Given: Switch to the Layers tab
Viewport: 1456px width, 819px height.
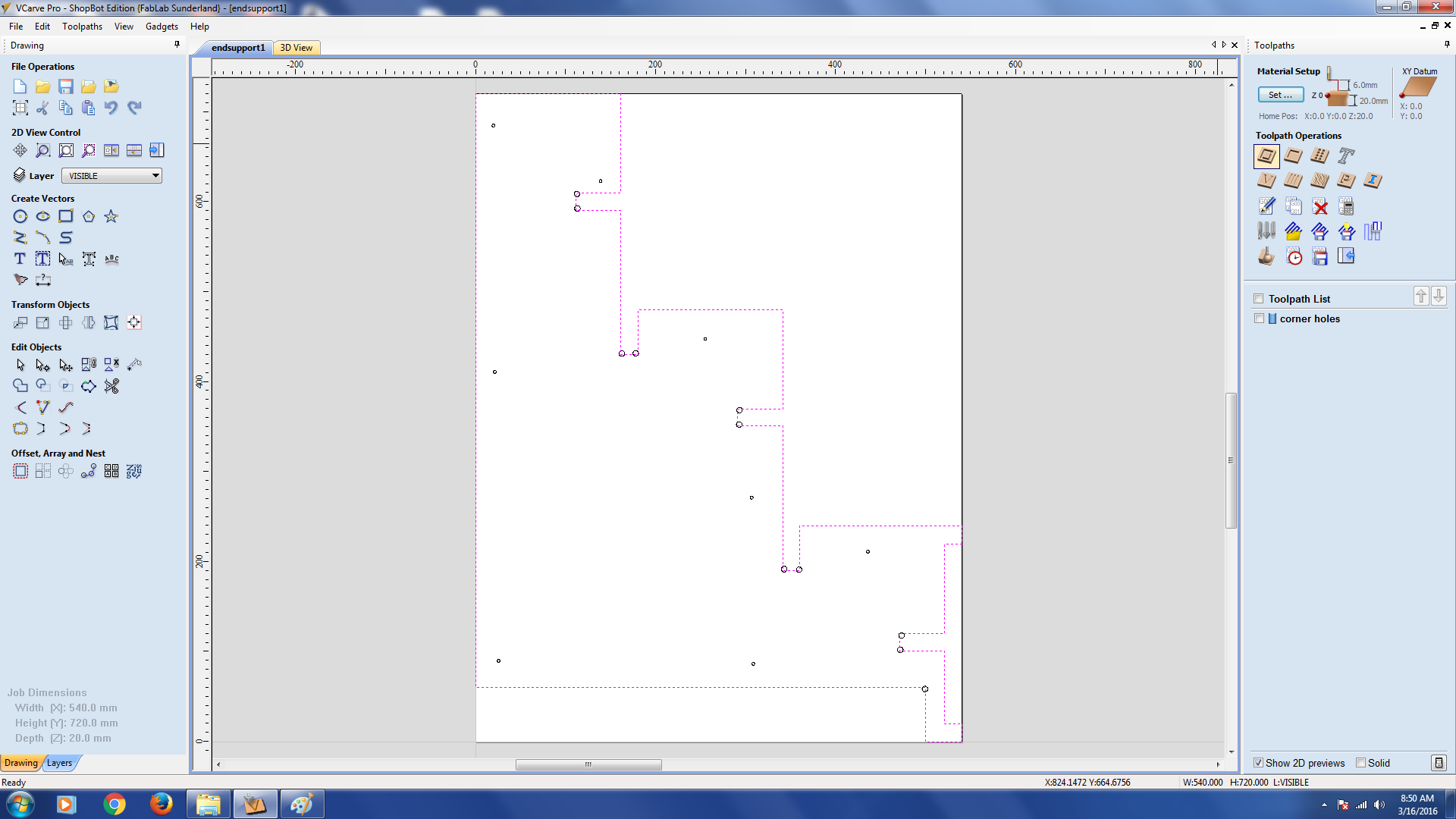Looking at the screenshot, I should (60, 763).
